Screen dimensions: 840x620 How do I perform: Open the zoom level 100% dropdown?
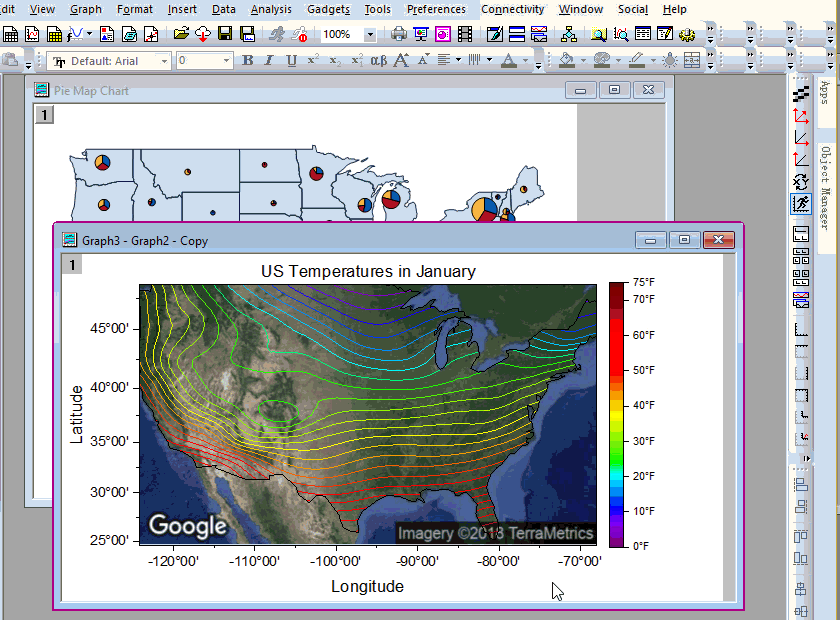click(x=369, y=33)
